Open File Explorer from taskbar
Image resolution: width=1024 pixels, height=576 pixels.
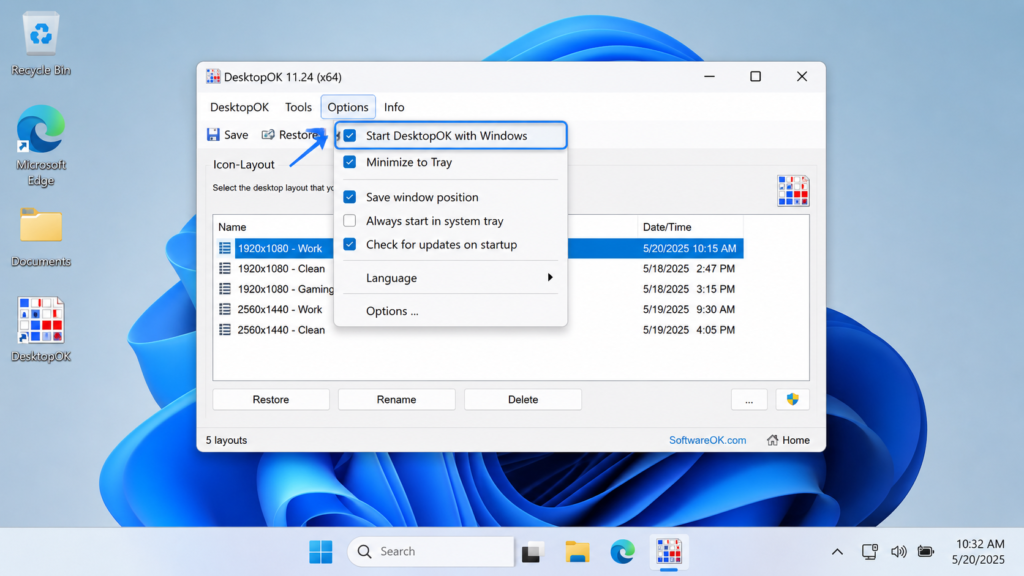(577, 552)
